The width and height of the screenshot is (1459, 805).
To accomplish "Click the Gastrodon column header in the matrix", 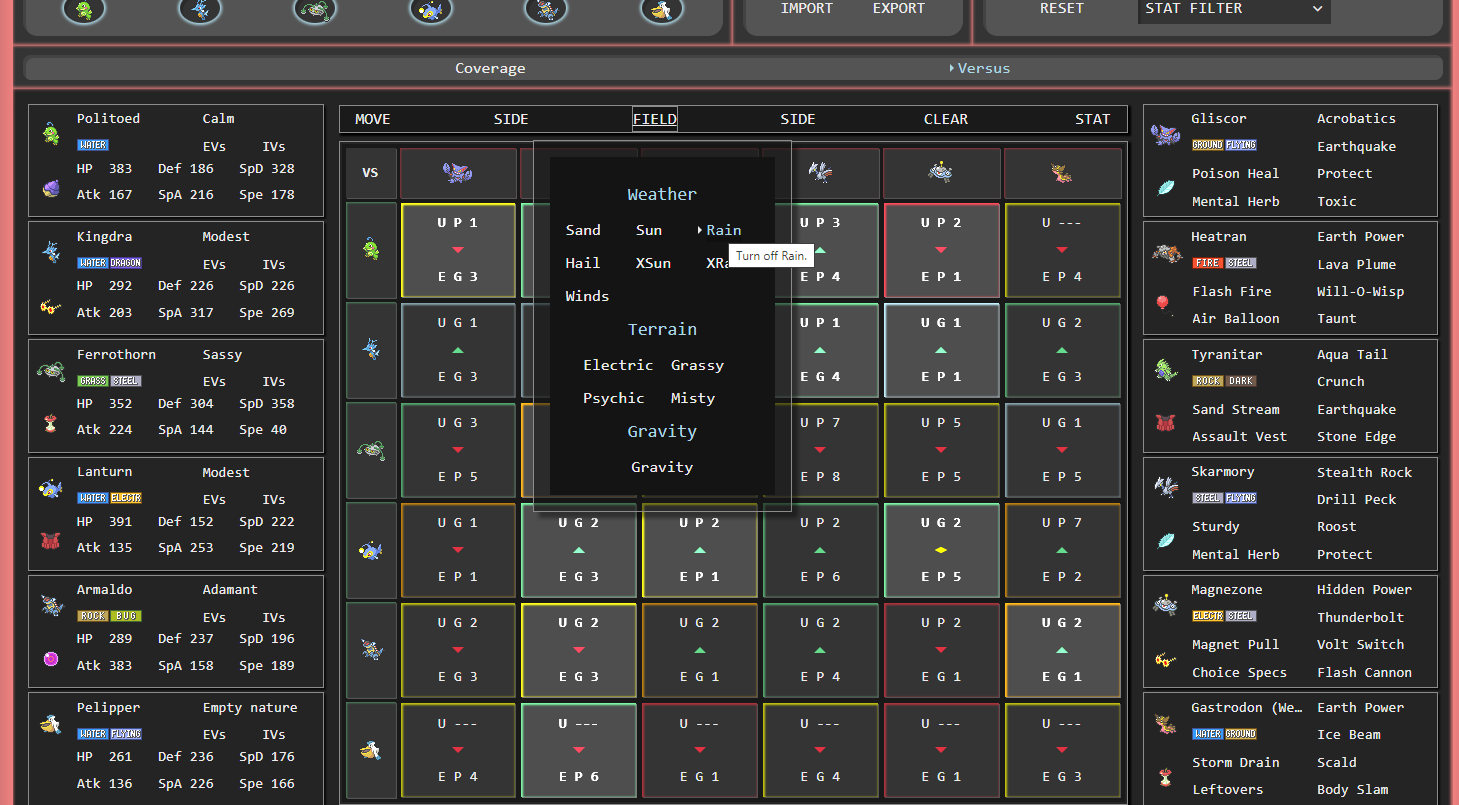I will coord(1063,173).
